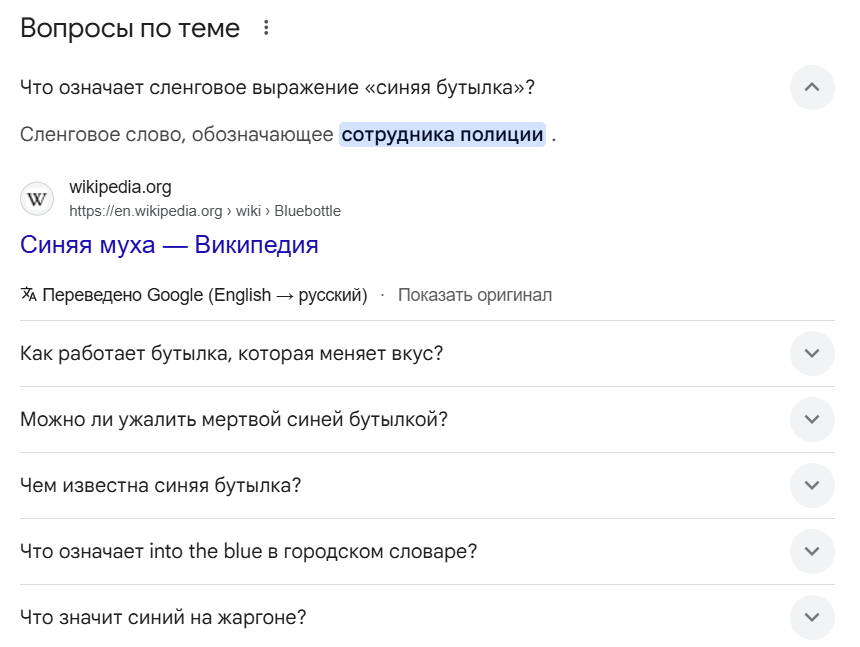
Task: Open the «Синяя муха — Википедия» link
Action: click(x=169, y=244)
